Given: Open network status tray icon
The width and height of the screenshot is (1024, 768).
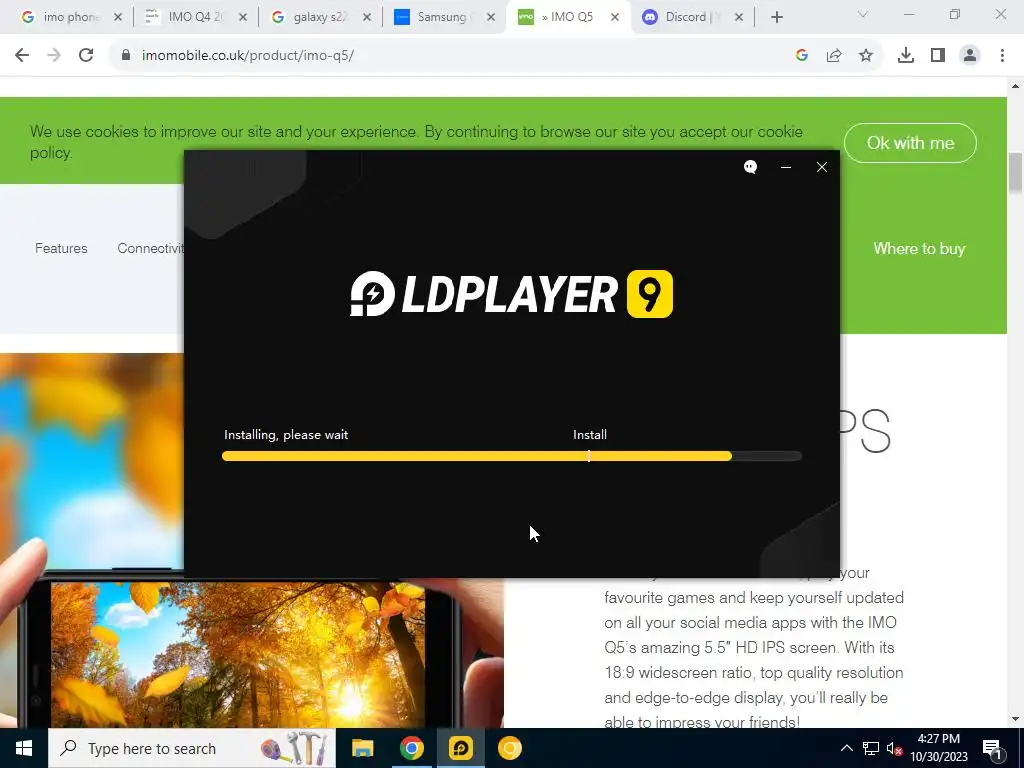Looking at the screenshot, I should click(871, 748).
